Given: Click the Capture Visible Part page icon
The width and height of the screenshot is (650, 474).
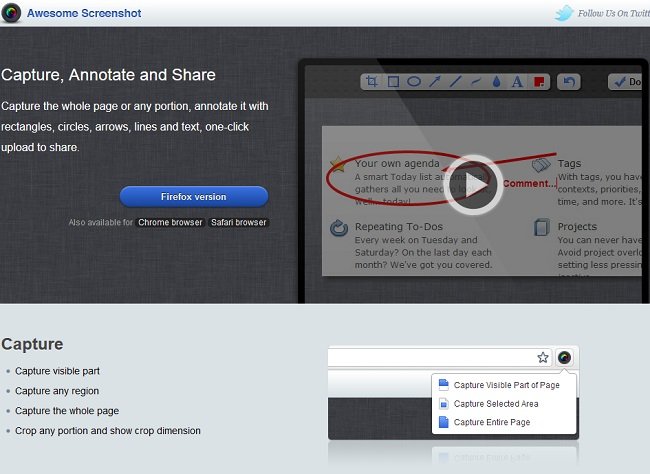Looking at the screenshot, I should (x=444, y=385).
